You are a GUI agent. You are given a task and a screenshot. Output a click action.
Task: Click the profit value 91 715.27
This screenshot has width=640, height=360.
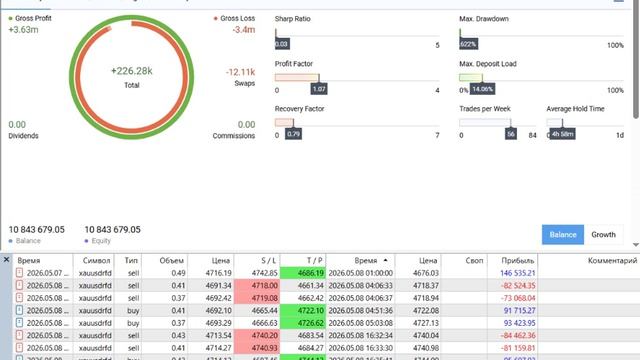pyautogui.click(x=519, y=311)
